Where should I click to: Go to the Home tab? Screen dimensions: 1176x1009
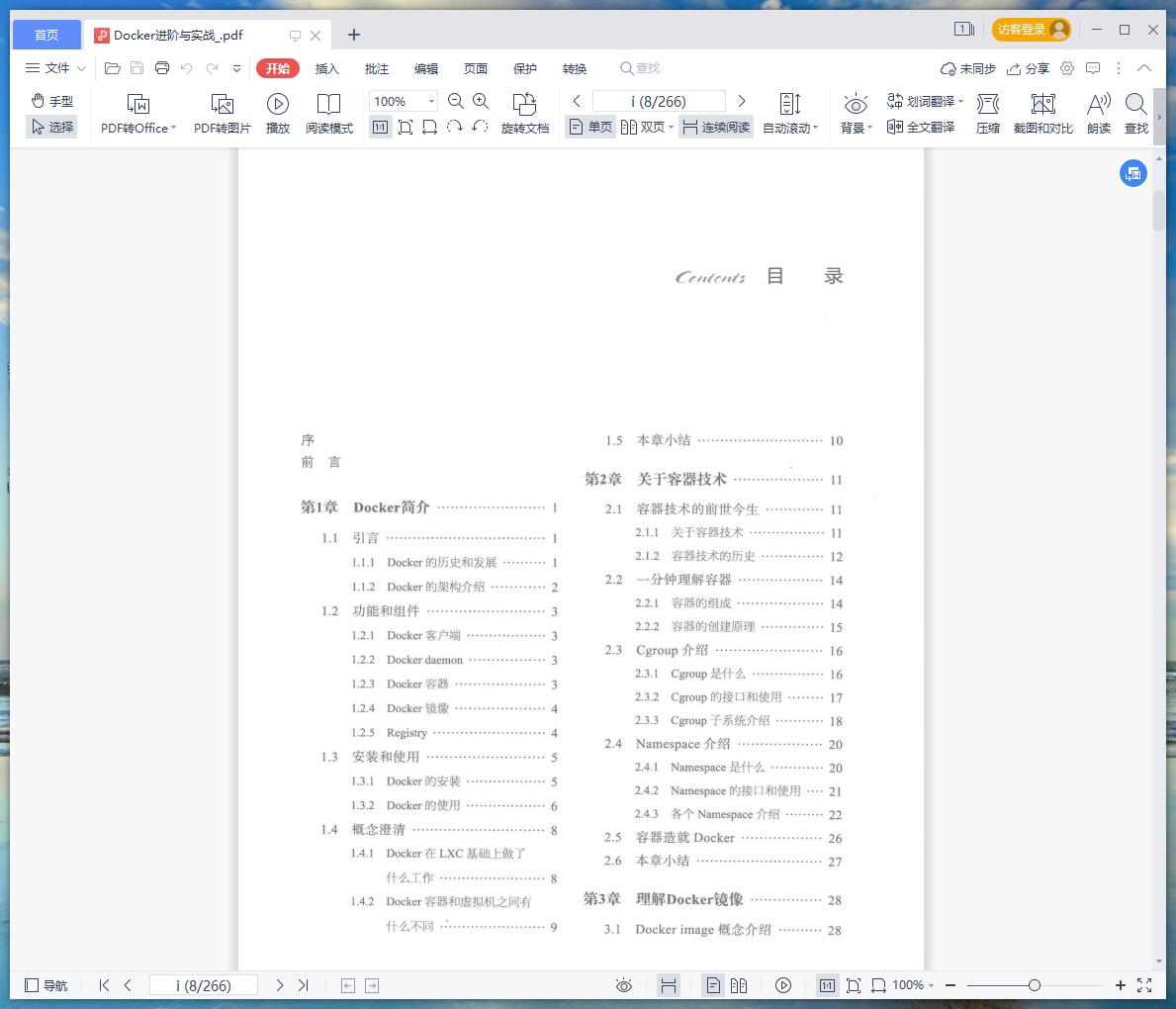click(46, 35)
